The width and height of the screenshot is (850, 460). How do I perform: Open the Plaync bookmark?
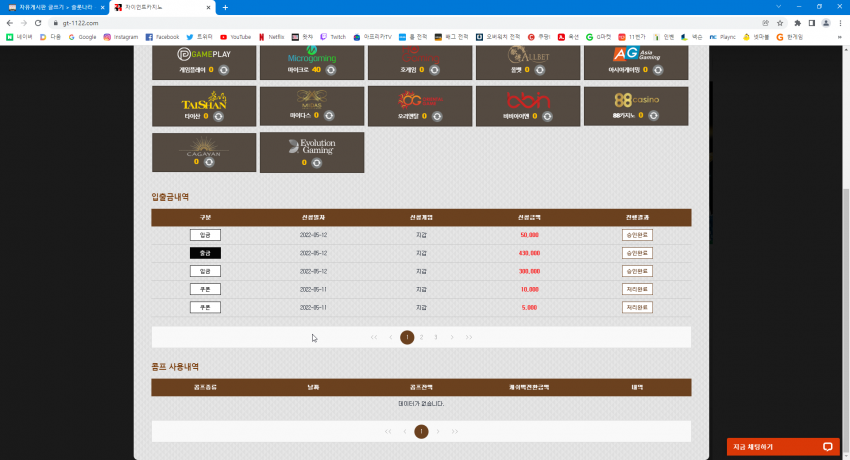coord(723,37)
